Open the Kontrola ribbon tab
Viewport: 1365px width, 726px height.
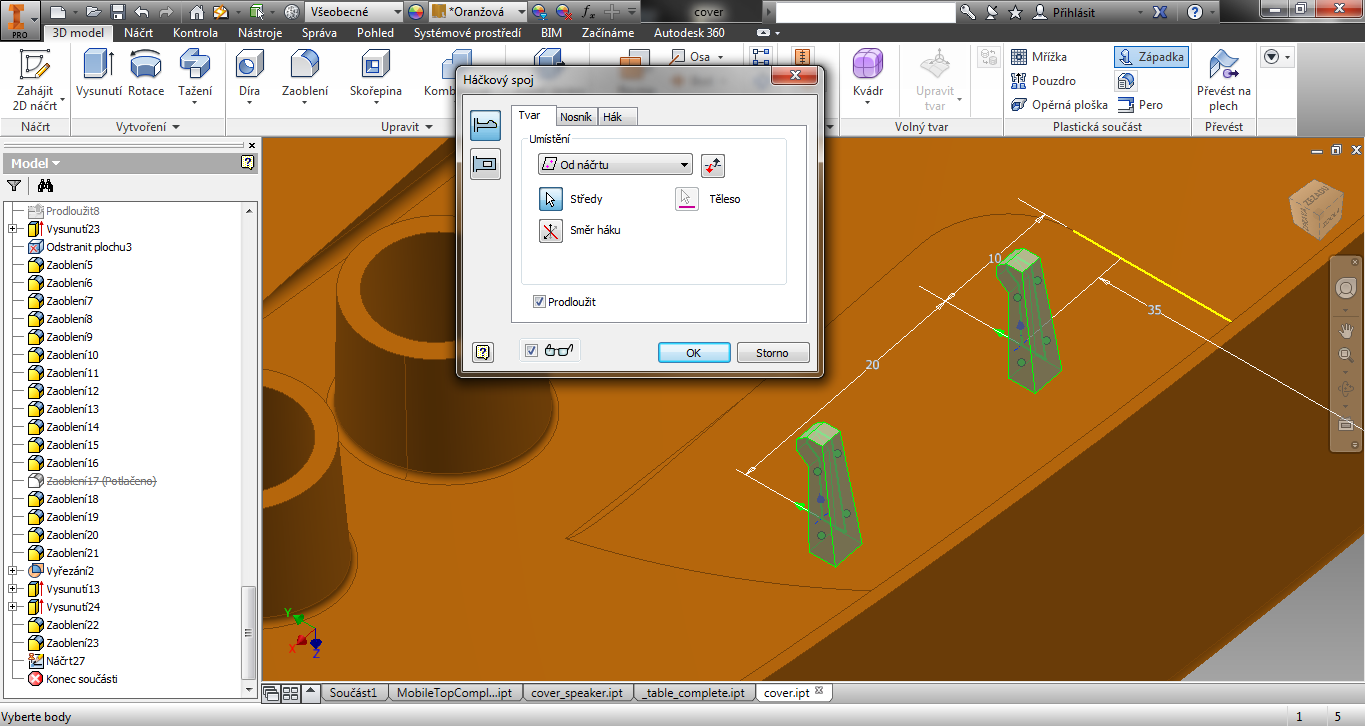pos(195,33)
